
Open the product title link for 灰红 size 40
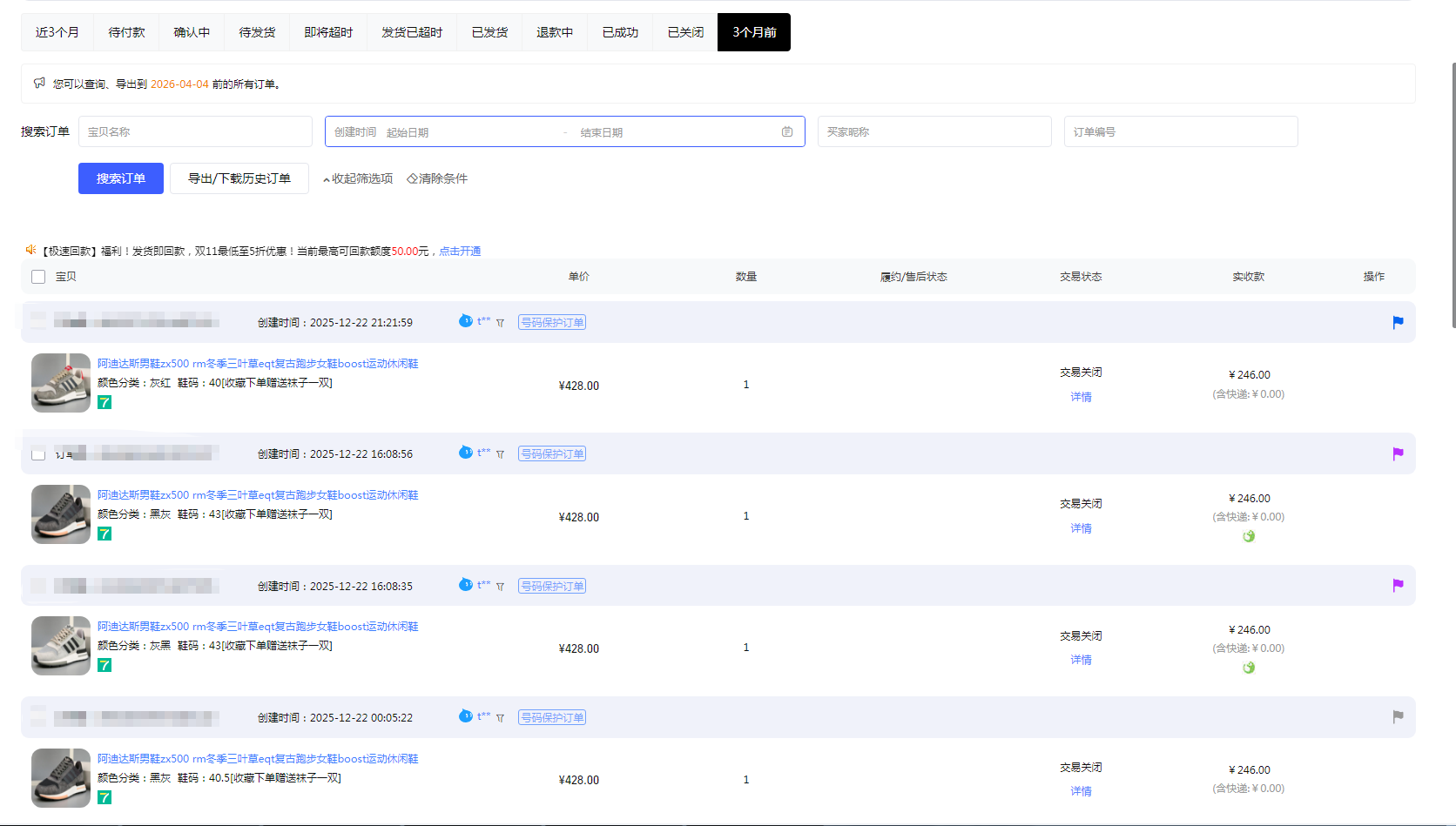point(258,364)
